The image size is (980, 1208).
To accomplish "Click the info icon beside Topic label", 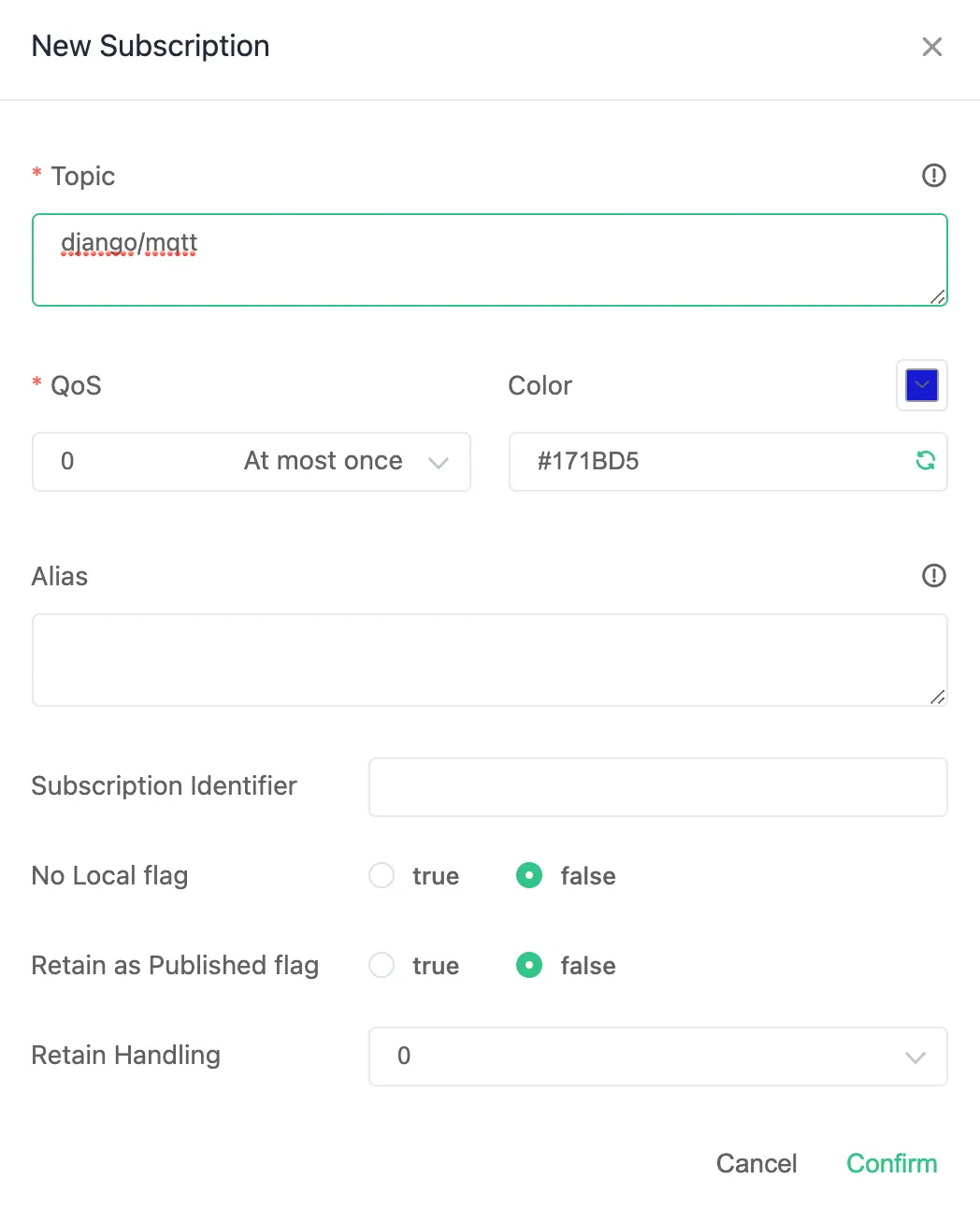I will click(933, 175).
